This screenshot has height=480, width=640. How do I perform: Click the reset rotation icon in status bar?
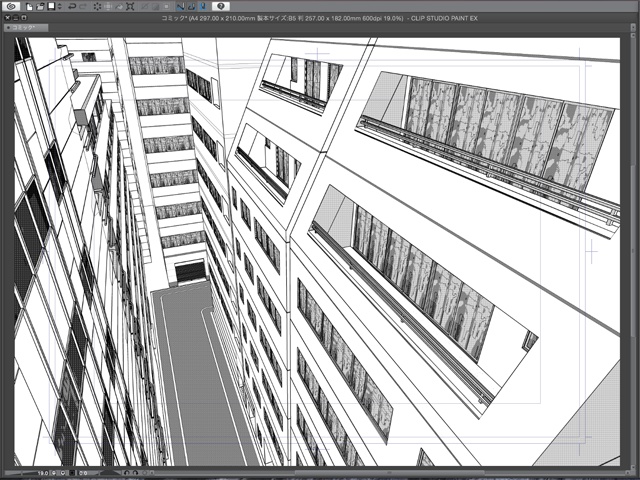(x=144, y=473)
